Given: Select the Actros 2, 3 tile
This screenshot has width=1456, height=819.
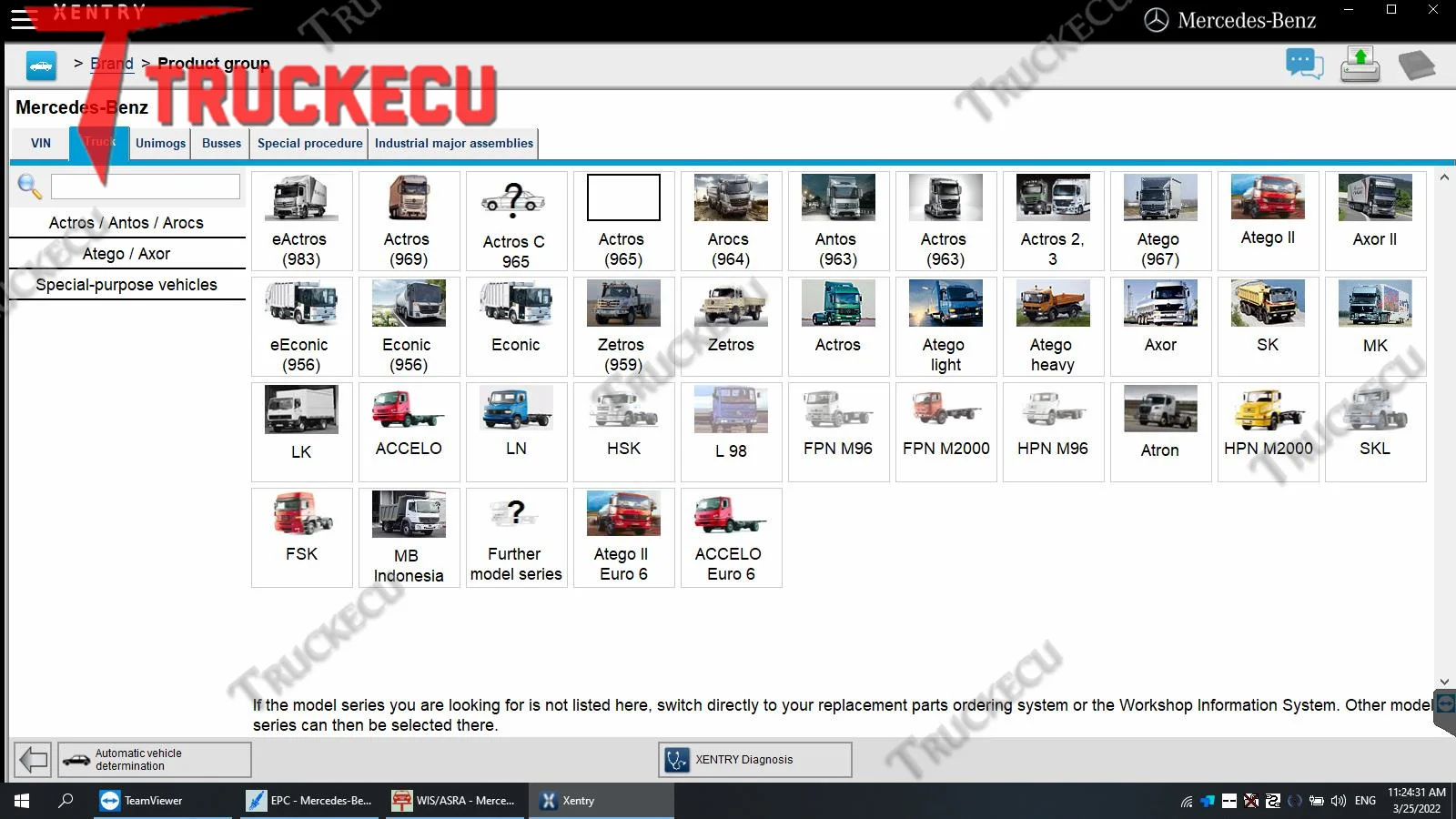Looking at the screenshot, I should pyautogui.click(x=1053, y=221).
